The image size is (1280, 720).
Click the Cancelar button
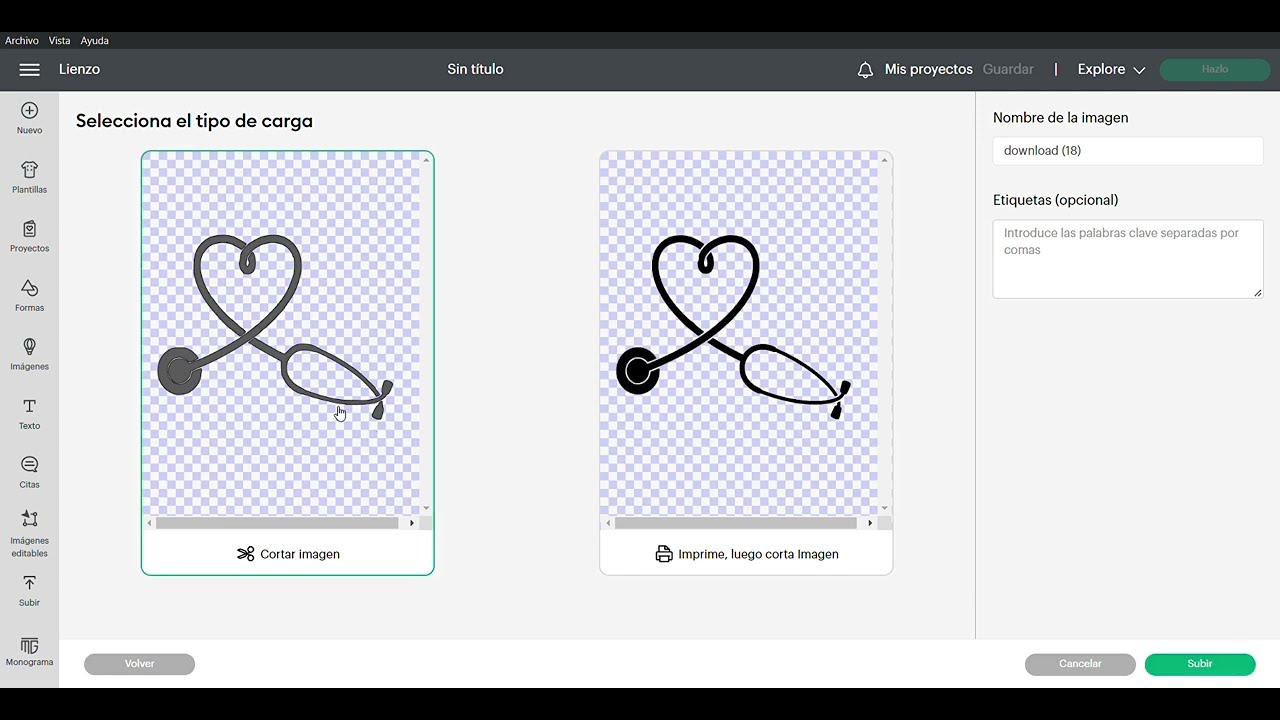1080,664
